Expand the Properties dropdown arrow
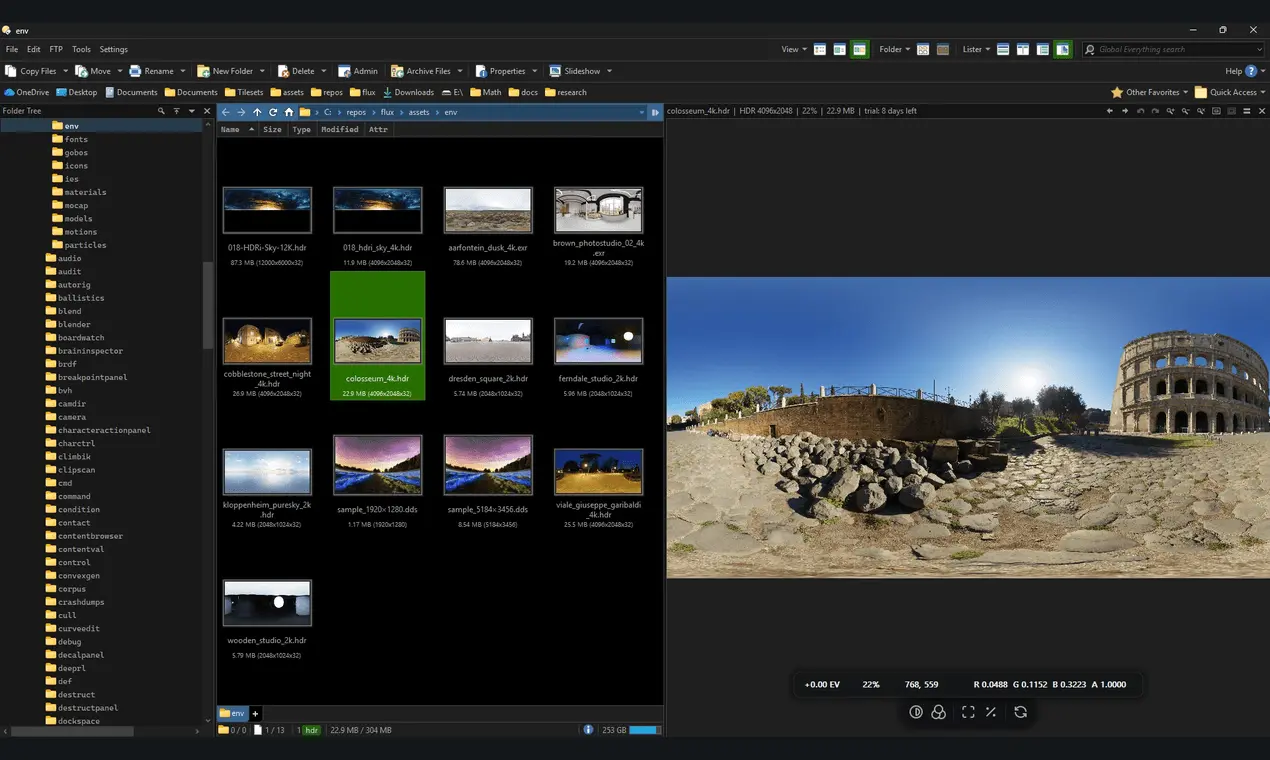This screenshot has width=1270, height=760. (534, 71)
